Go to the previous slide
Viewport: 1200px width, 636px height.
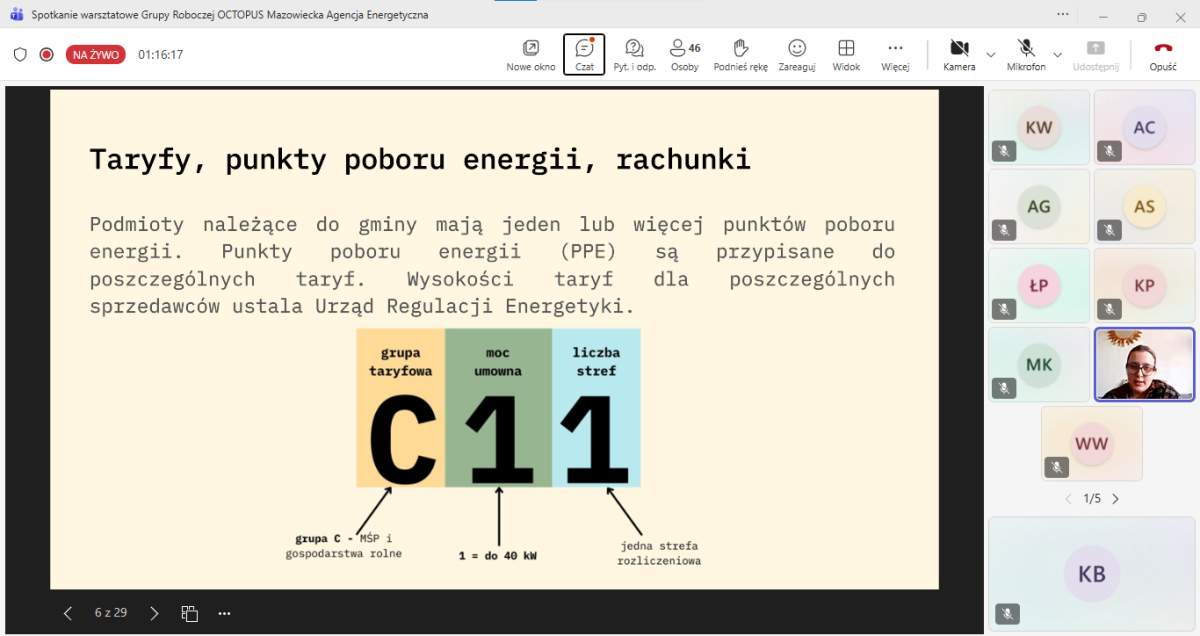click(68, 613)
